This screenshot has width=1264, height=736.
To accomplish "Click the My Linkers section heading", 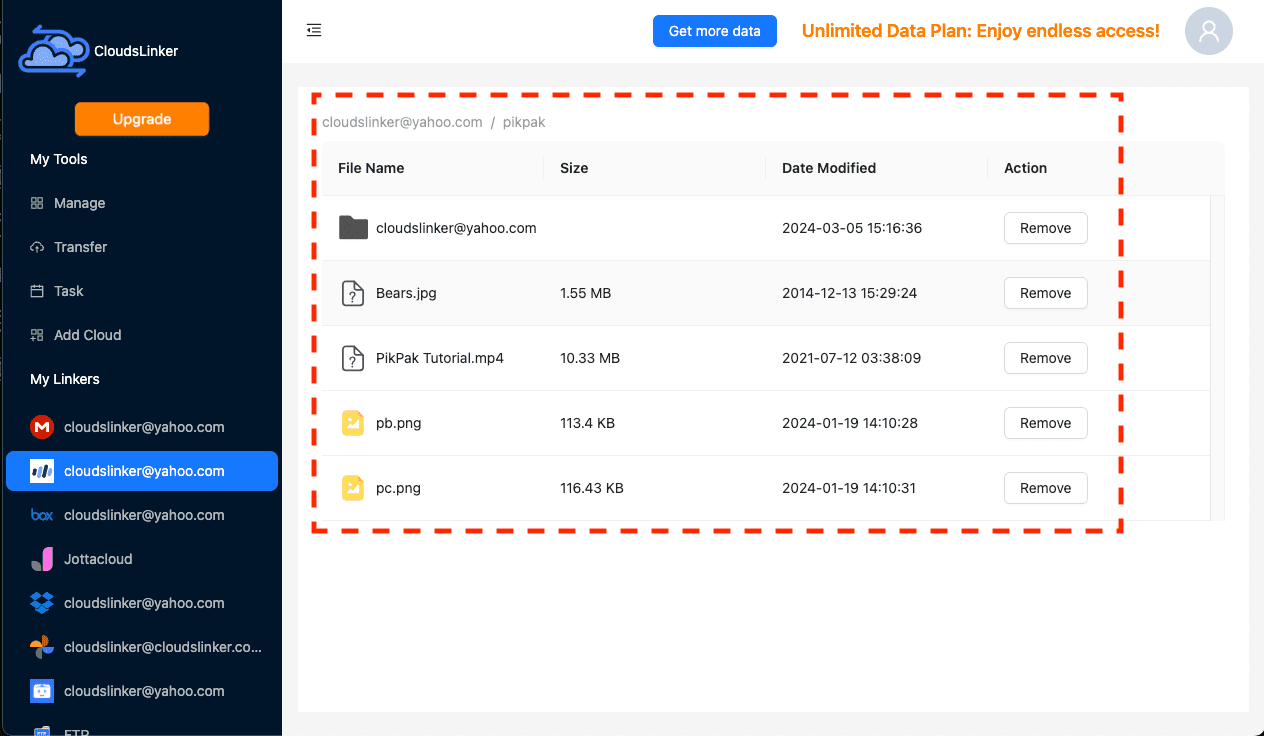I will (x=65, y=379).
